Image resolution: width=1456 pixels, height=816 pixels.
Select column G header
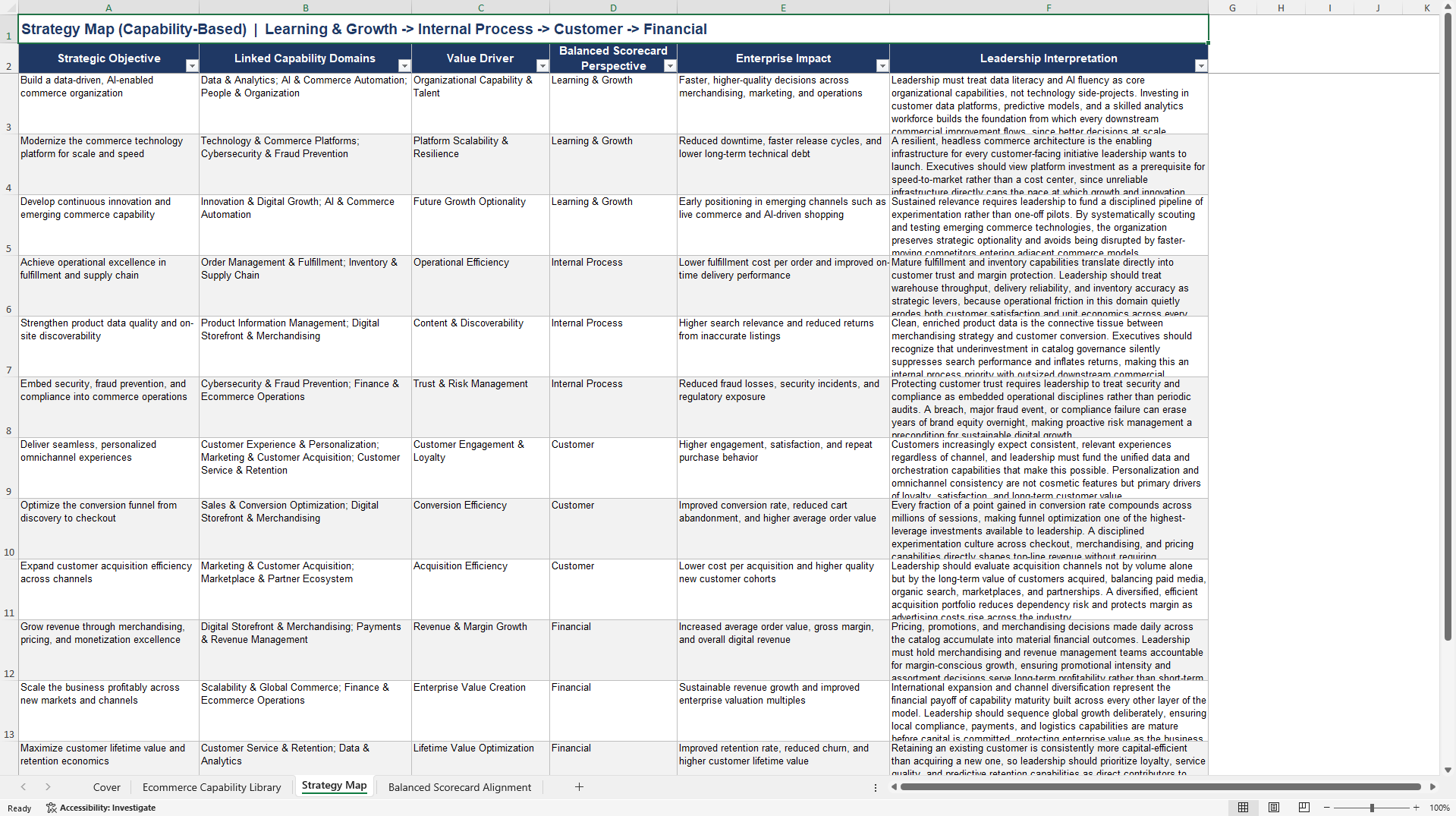(x=1232, y=8)
